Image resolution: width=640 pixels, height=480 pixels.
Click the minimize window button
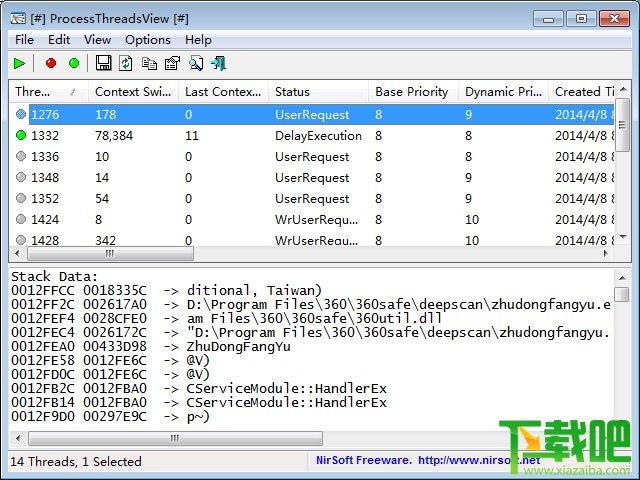pos(549,19)
